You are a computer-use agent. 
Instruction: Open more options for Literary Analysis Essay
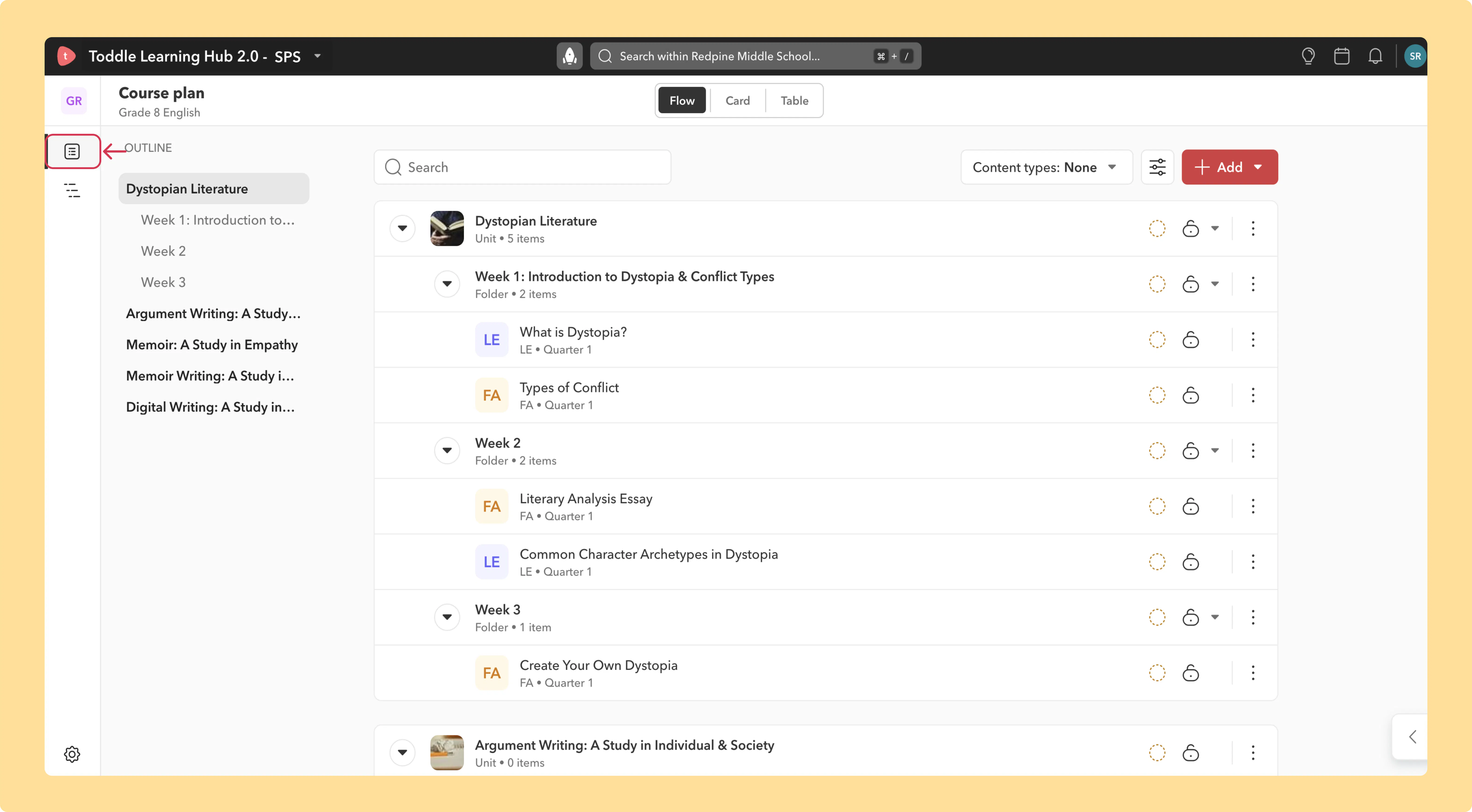point(1253,506)
